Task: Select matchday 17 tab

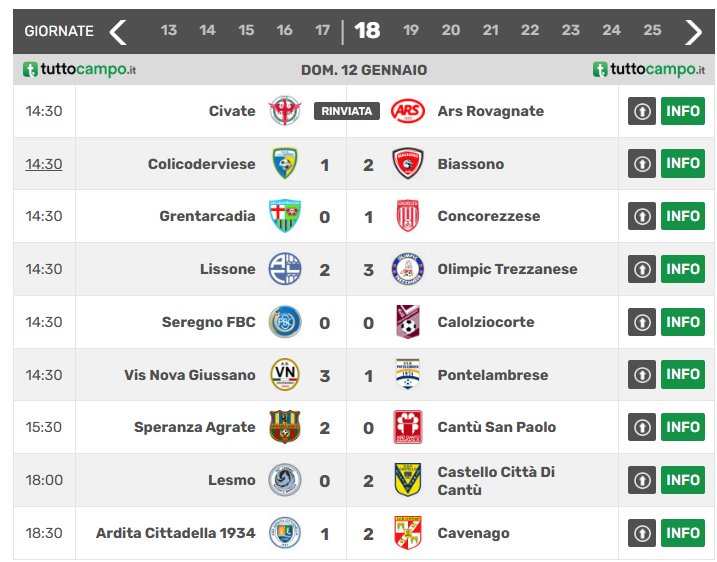Action: pyautogui.click(x=322, y=31)
